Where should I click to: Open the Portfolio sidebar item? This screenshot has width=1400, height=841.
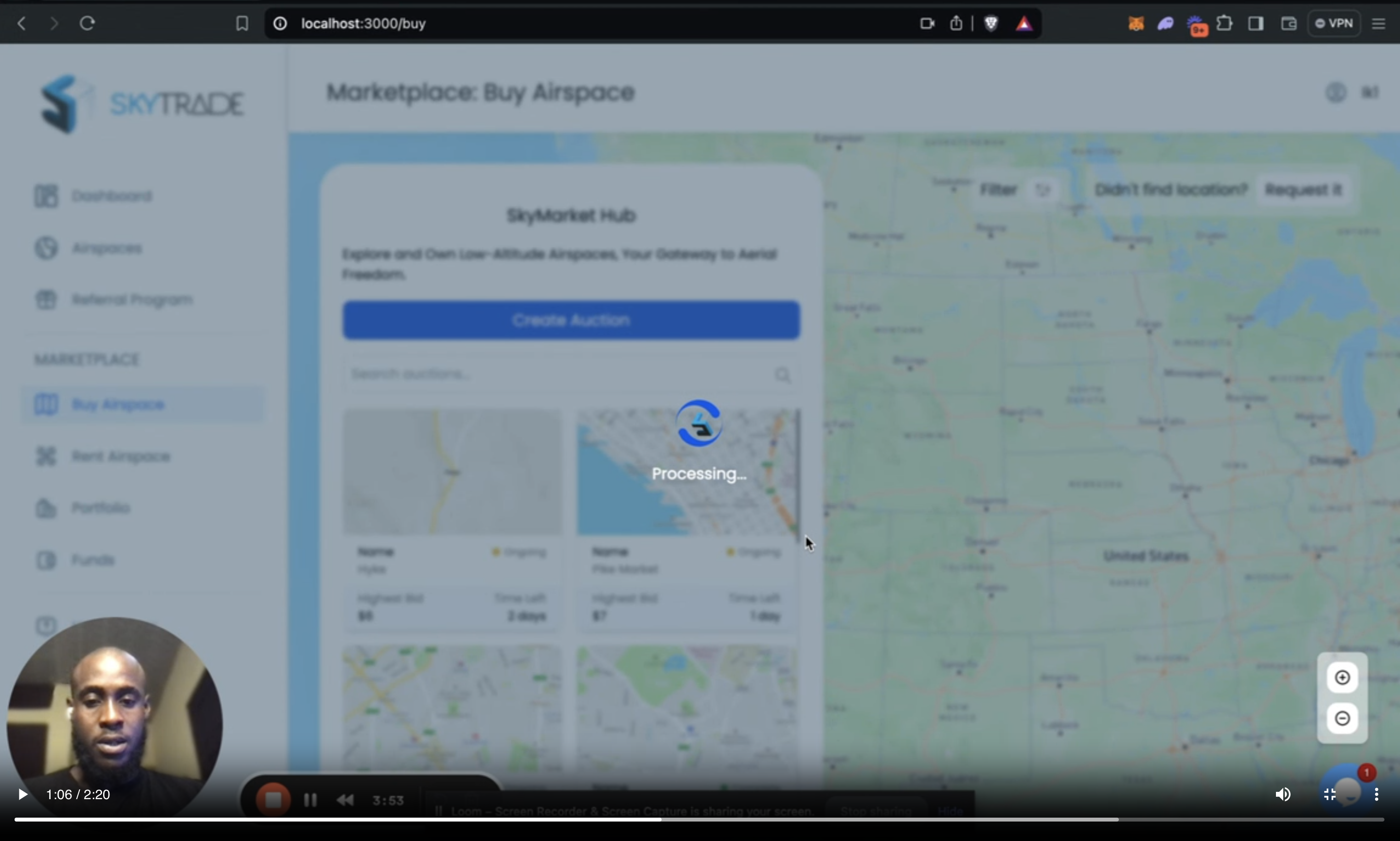tap(100, 508)
